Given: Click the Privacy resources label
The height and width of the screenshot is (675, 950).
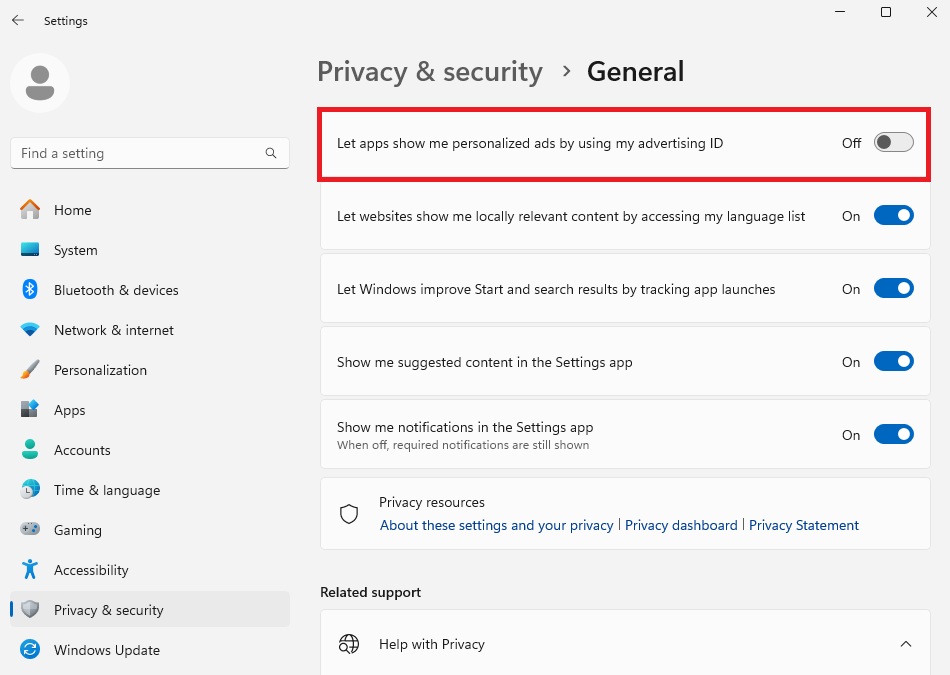Looking at the screenshot, I should click(431, 502).
